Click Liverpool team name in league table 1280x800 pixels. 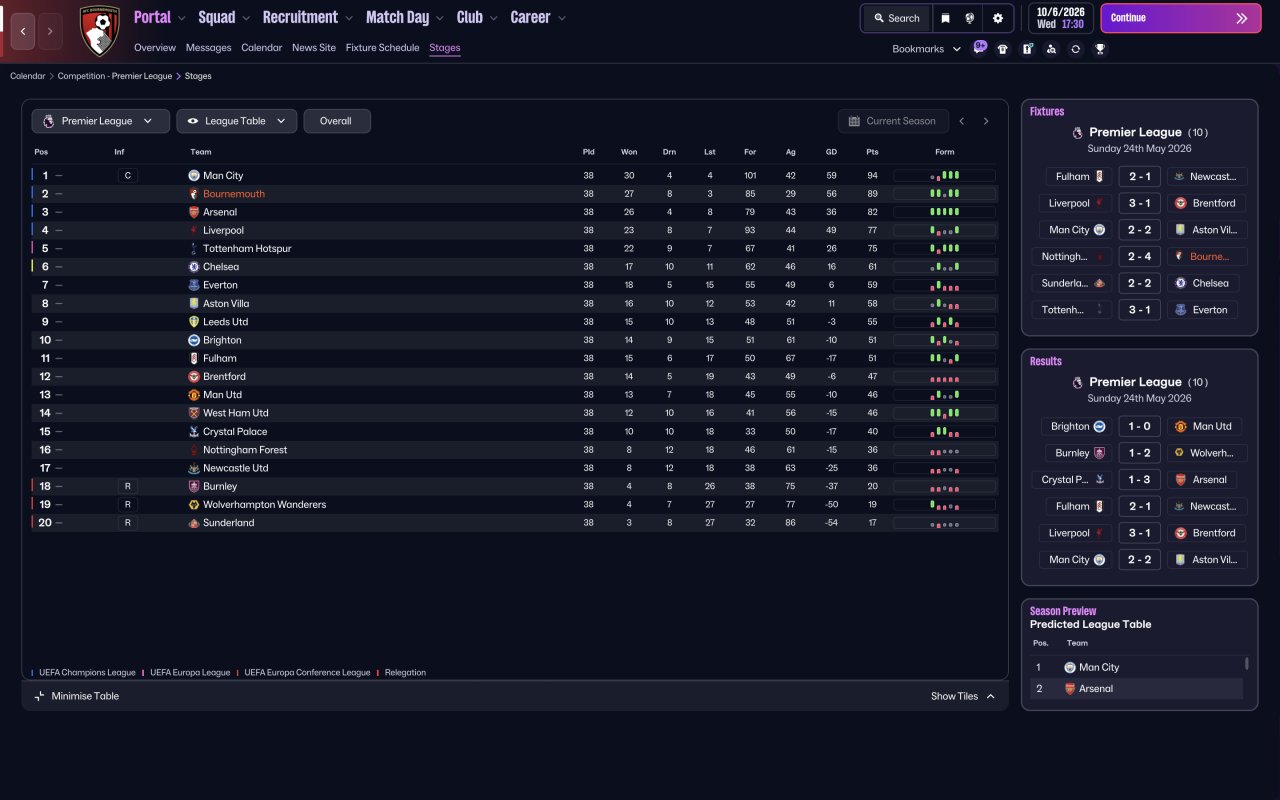(223, 231)
